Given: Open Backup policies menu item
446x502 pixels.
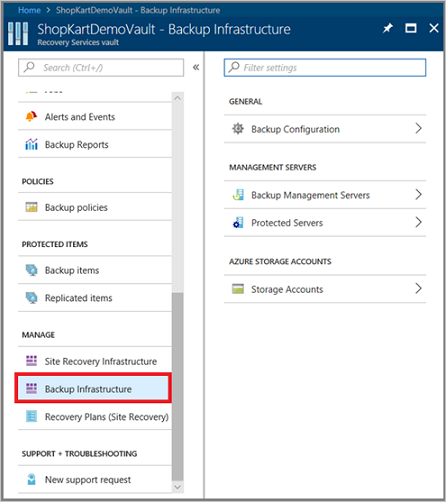Looking at the screenshot, I should coord(95,207).
